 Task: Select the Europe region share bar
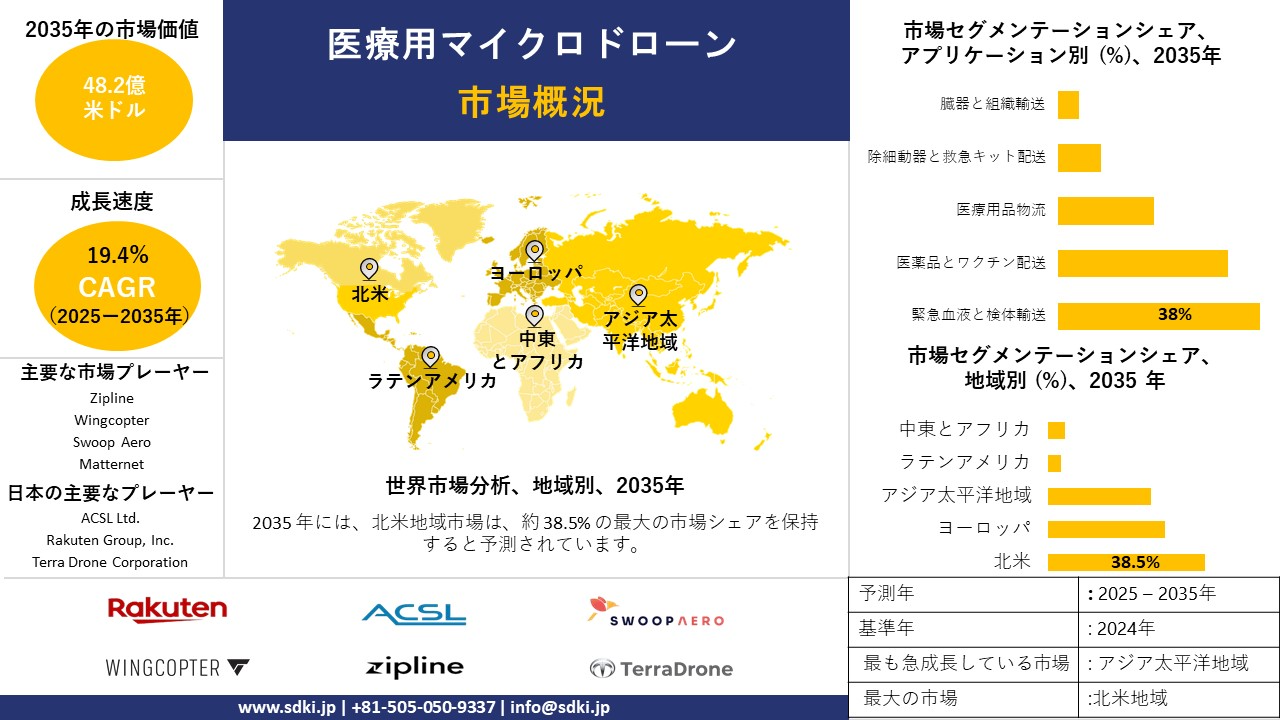tap(1106, 529)
